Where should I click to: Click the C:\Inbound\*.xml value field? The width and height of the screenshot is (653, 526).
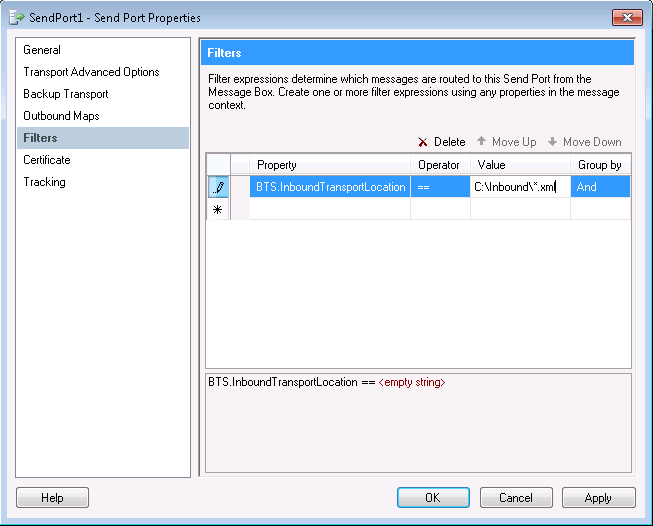pyautogui.click(x=520, y=187)
